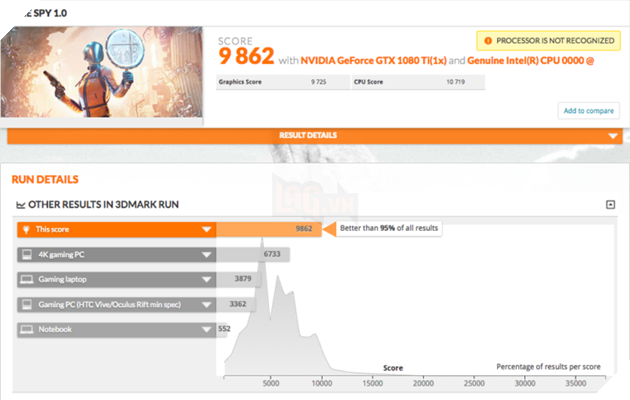This screenshot has width=630, height=400.
Task: Expand the Notebook dropdown arrow
Action: [206, 330]
